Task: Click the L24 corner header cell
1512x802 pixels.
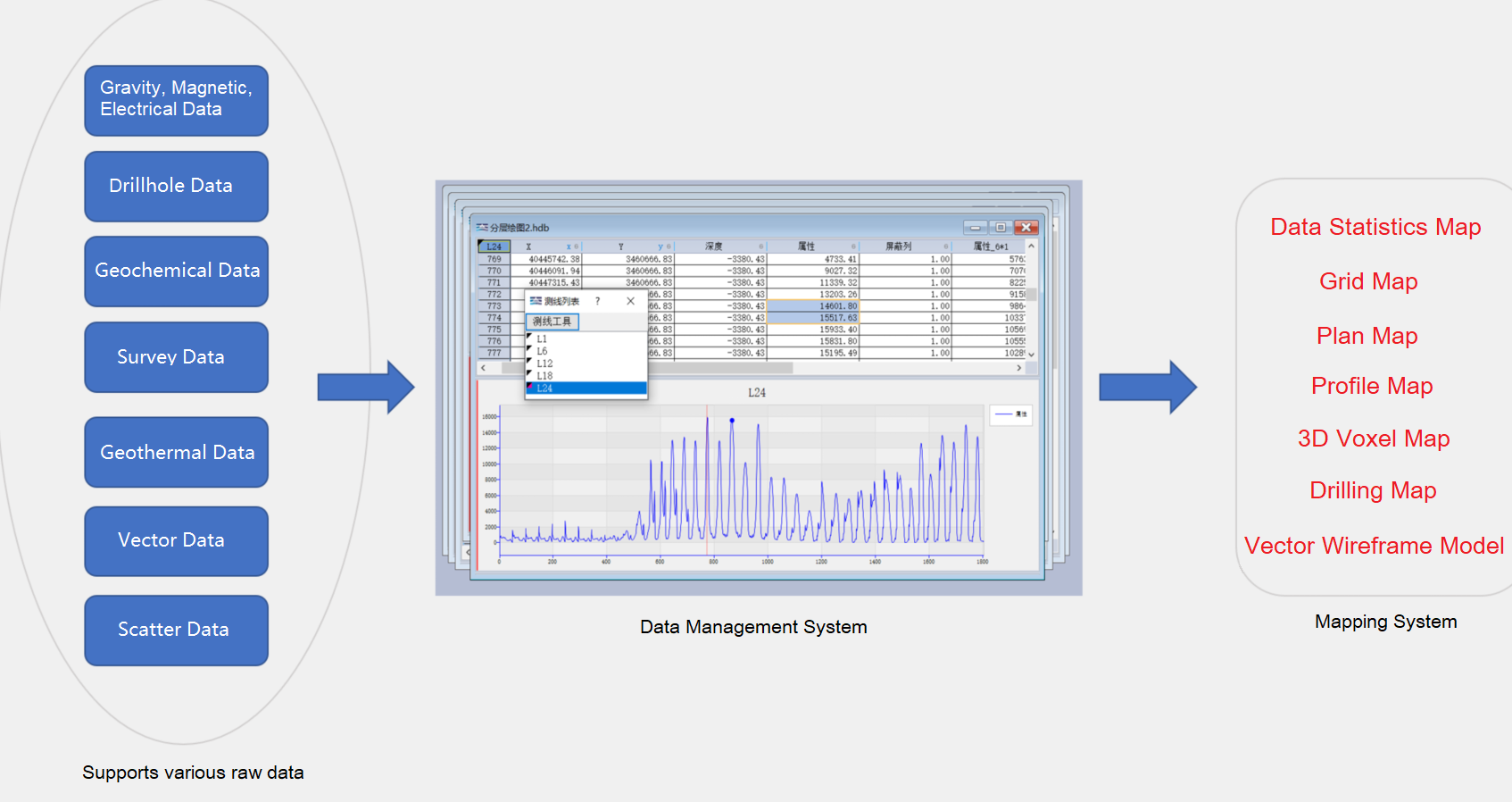Action: pyautogui.click(x=494, y=246)
